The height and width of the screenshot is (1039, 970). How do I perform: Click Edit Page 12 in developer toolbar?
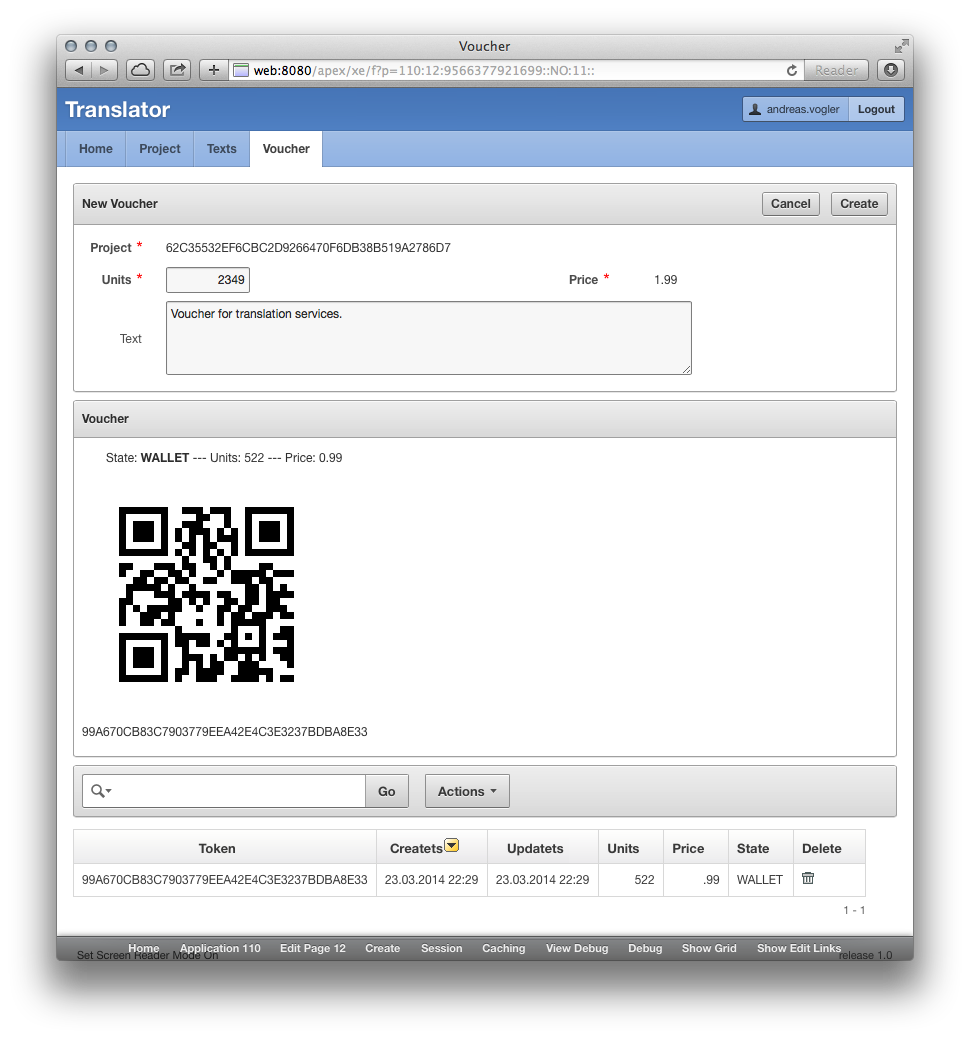coord(313,948)
